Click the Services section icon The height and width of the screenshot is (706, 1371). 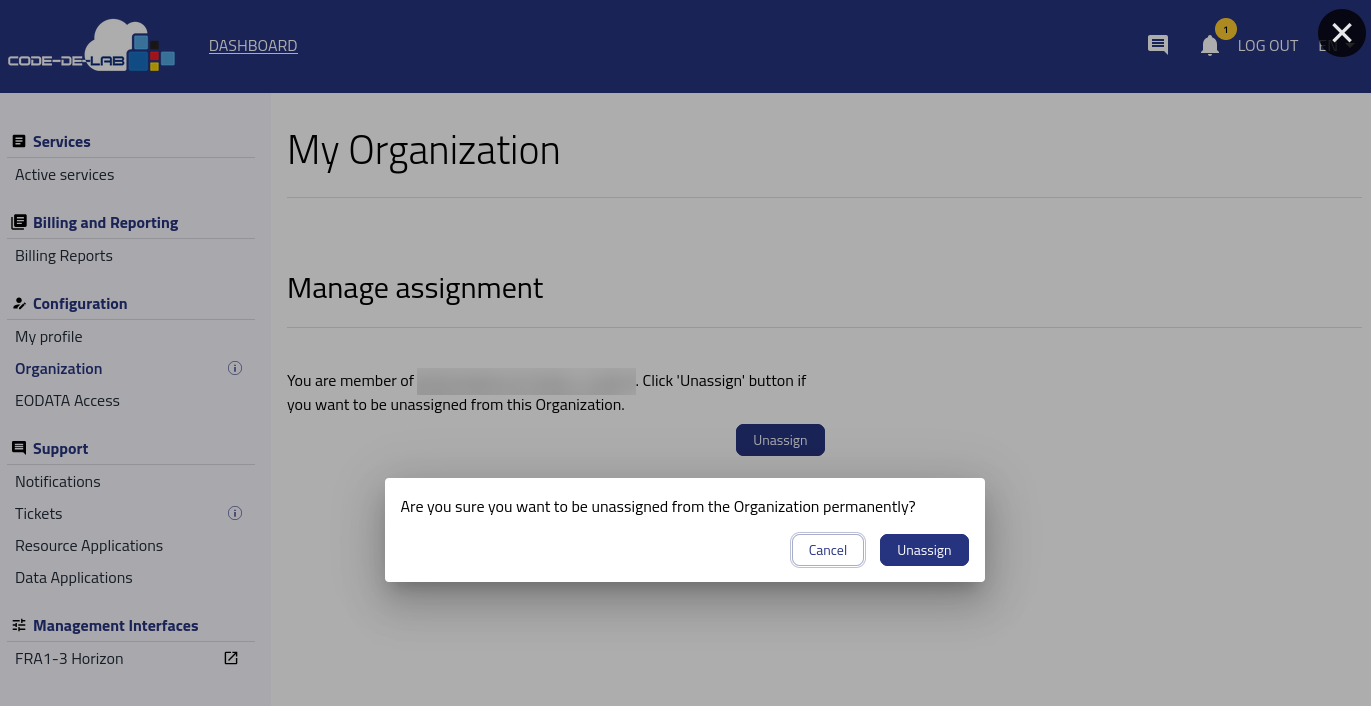point(19,142)
